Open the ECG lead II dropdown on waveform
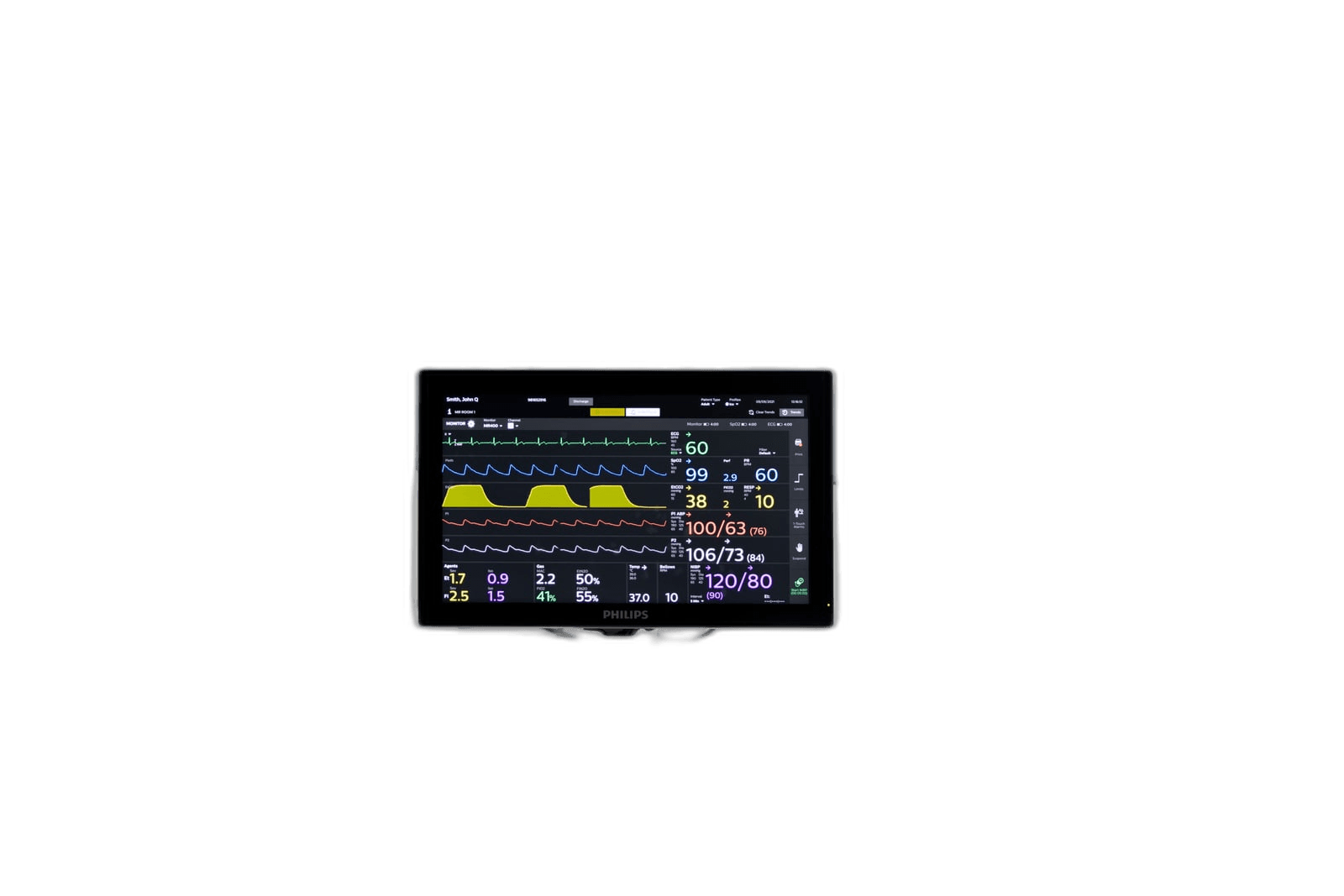This screenshot has height=896, width=1344. point(448,434)
